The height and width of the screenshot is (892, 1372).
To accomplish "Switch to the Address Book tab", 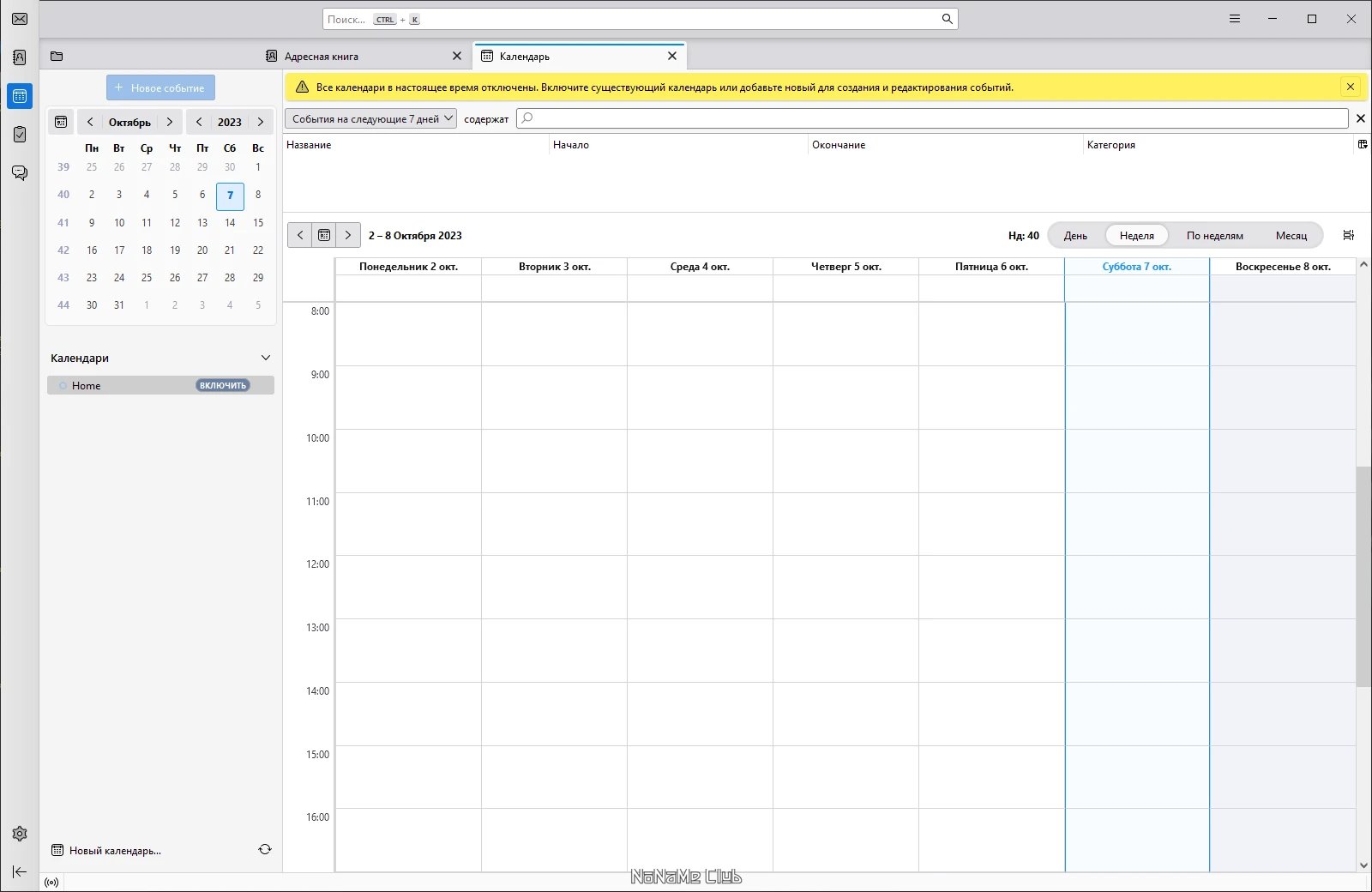I will tap(364, 57).
